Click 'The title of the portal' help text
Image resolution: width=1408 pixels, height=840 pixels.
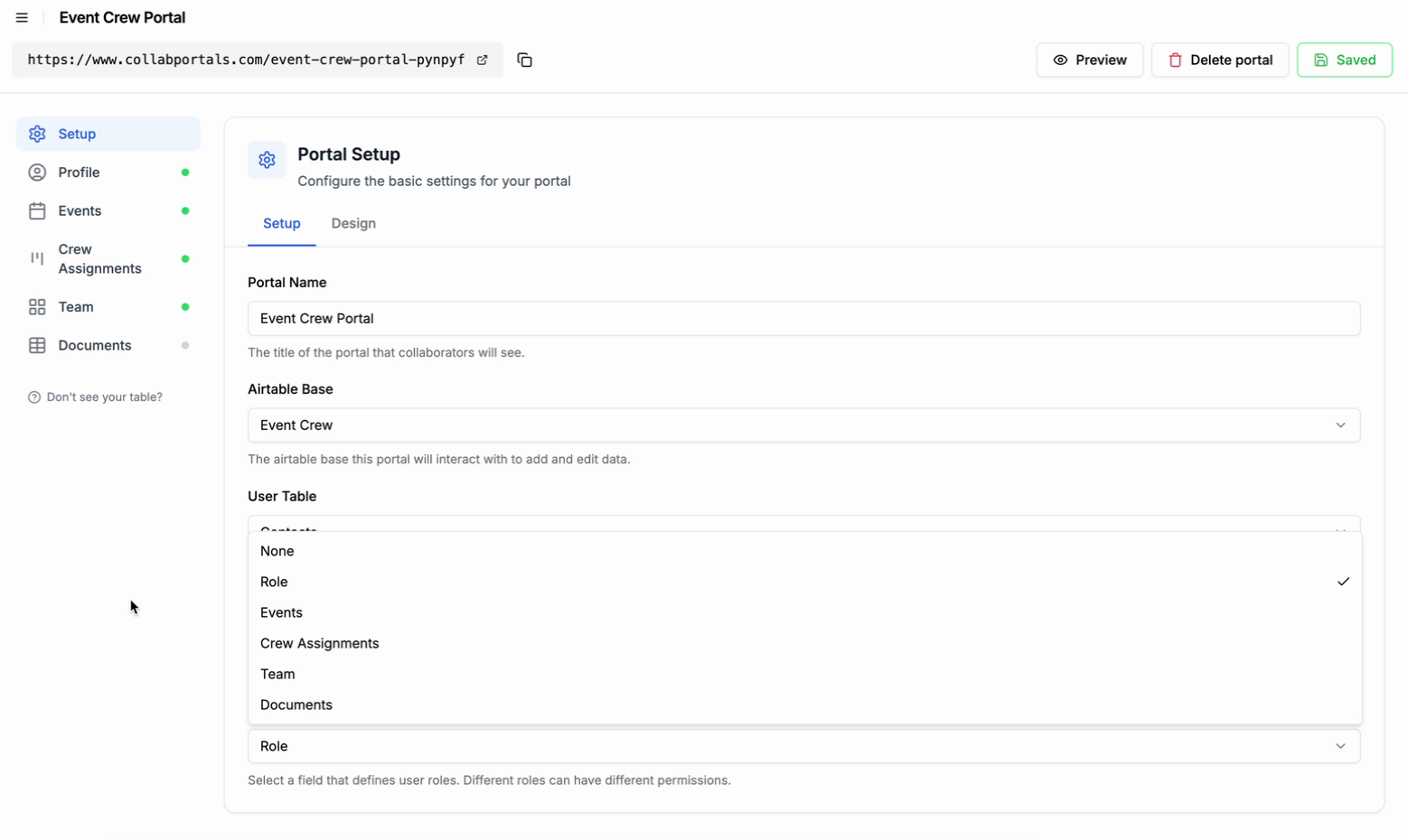click(386, 353)
